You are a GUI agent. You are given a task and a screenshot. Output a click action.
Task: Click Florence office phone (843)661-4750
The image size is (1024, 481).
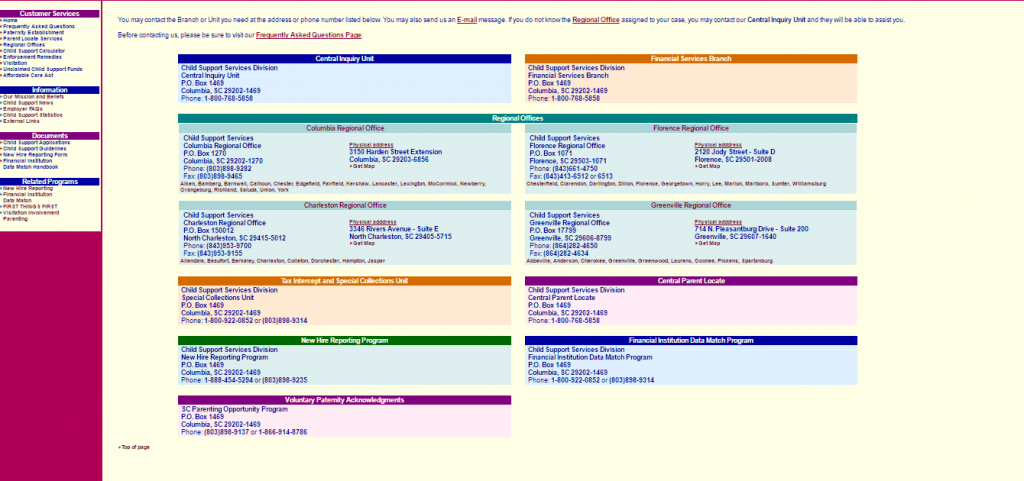coord(575,168)
